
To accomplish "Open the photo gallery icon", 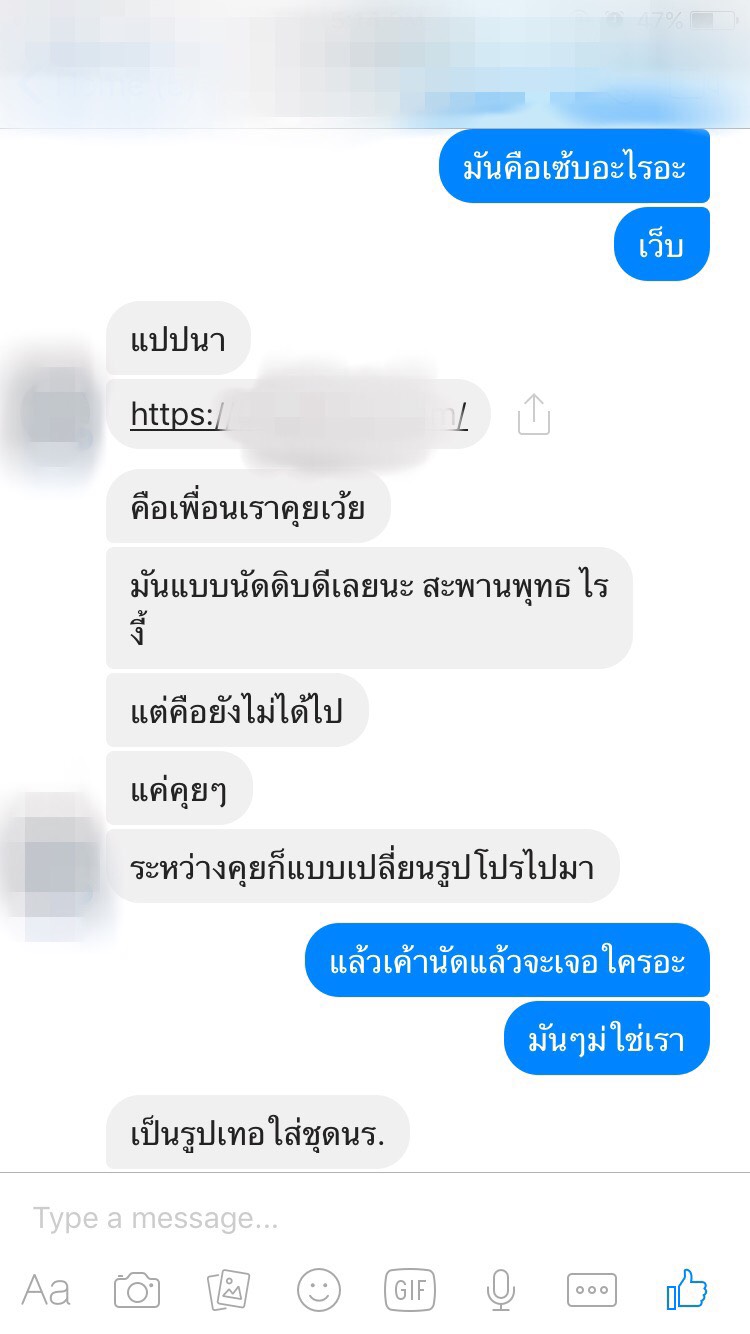I will click(228, 1290).
